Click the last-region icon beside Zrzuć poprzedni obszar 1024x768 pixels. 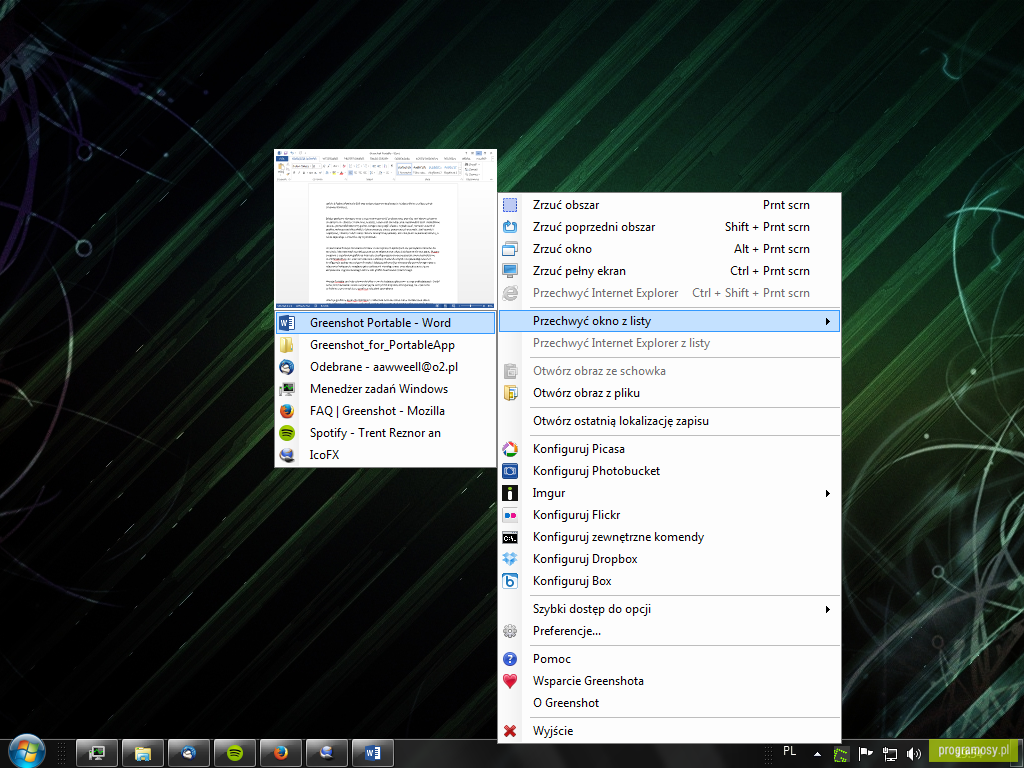[510, 227]
